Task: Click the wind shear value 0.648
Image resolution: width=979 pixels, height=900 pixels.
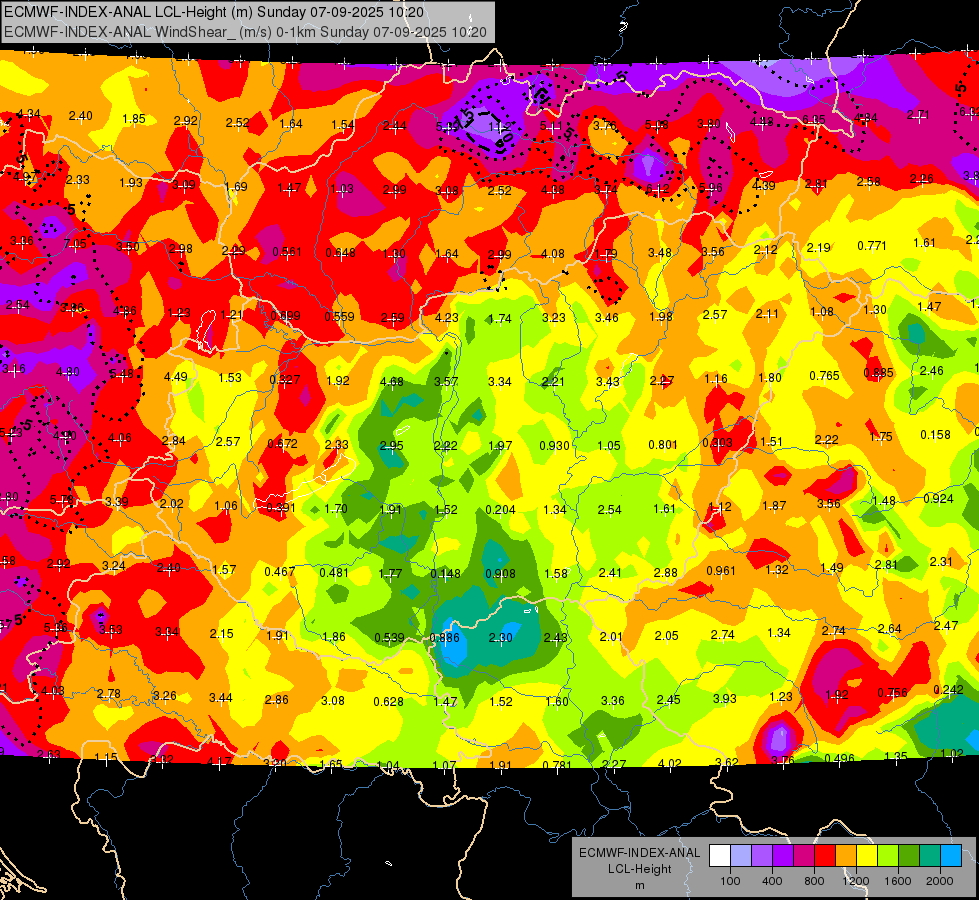Action: pyautogui.click(x=340, y=252)
